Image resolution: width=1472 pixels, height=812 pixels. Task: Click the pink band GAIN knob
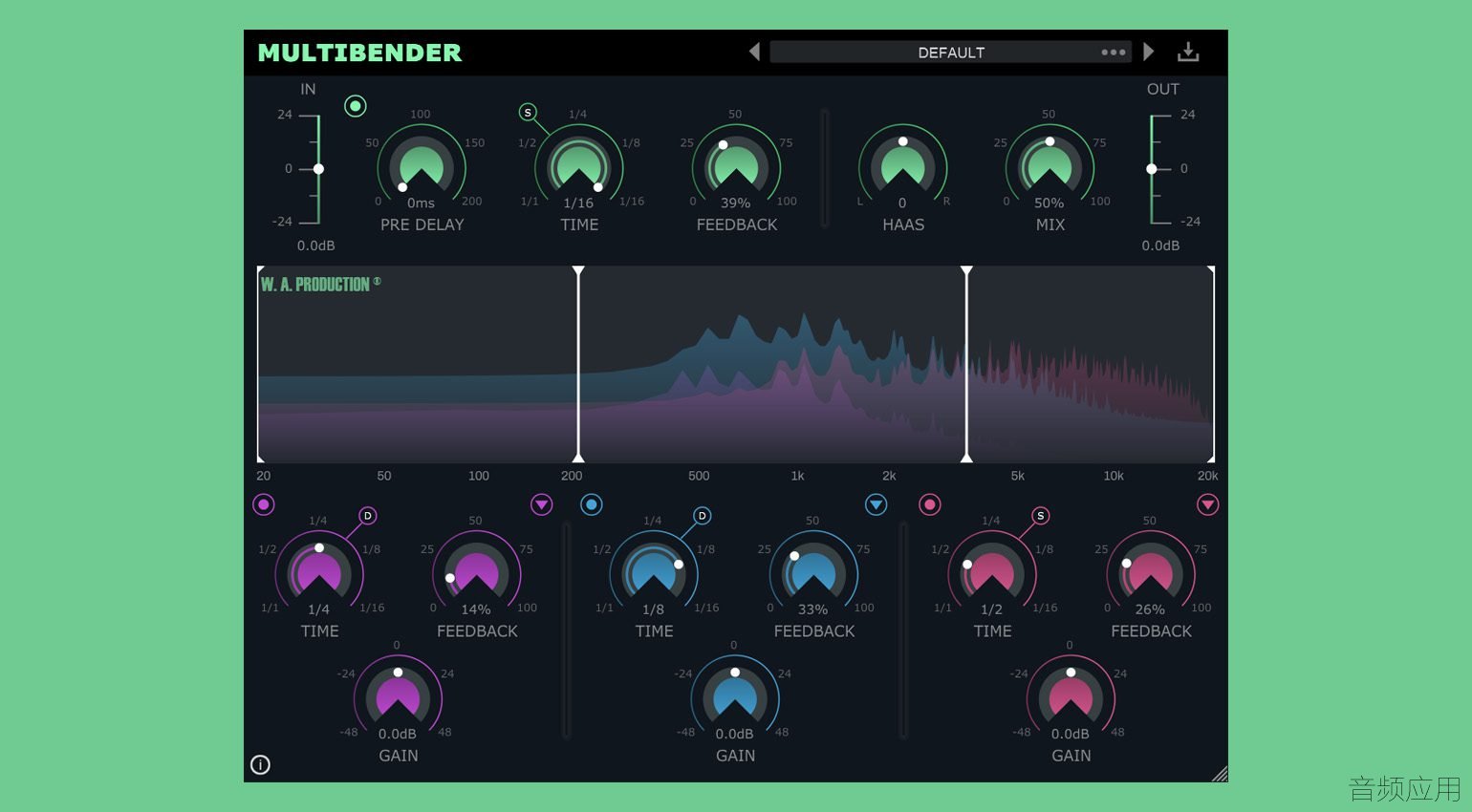(1071, 697)
